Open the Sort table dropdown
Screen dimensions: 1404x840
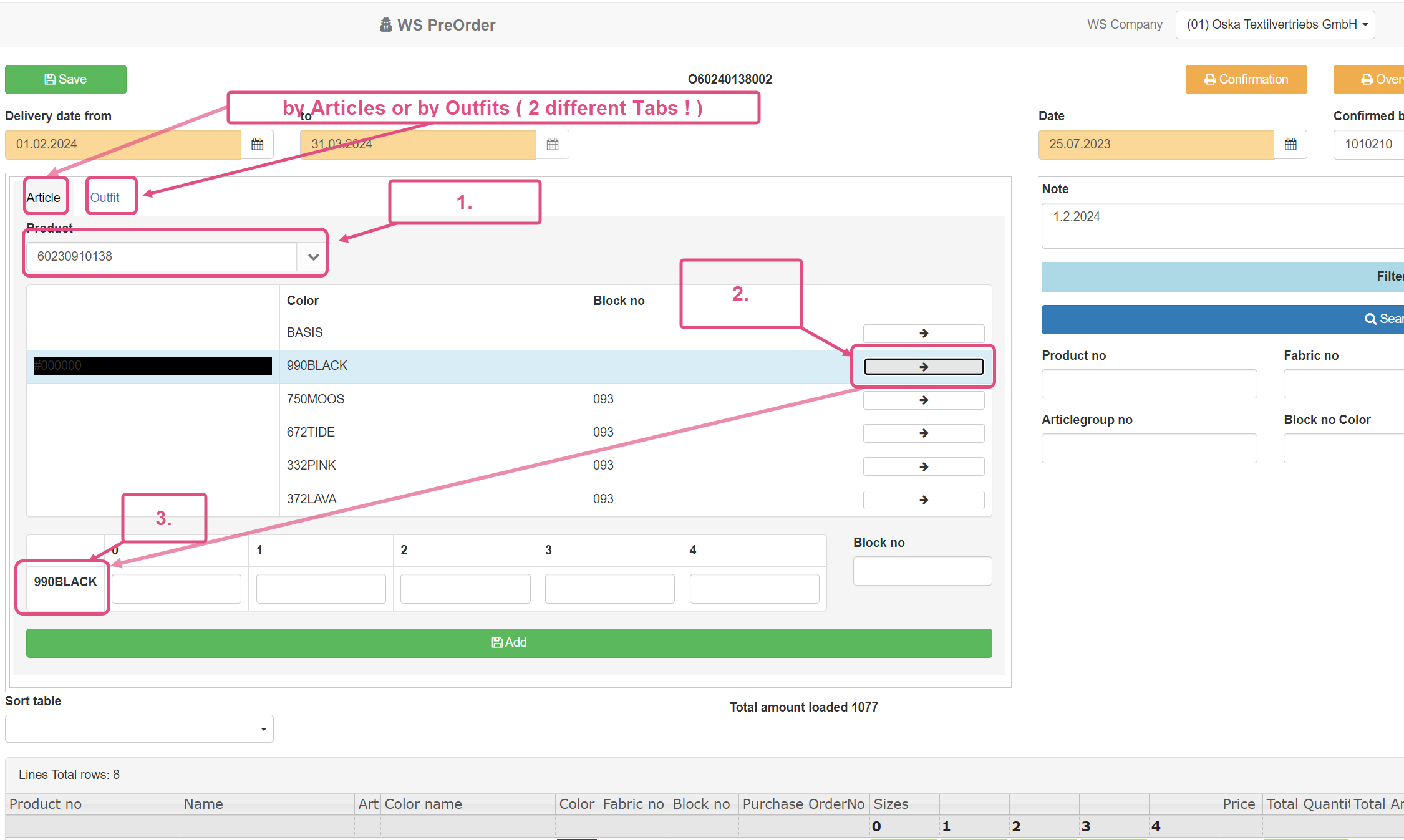(x=139, y=728)
